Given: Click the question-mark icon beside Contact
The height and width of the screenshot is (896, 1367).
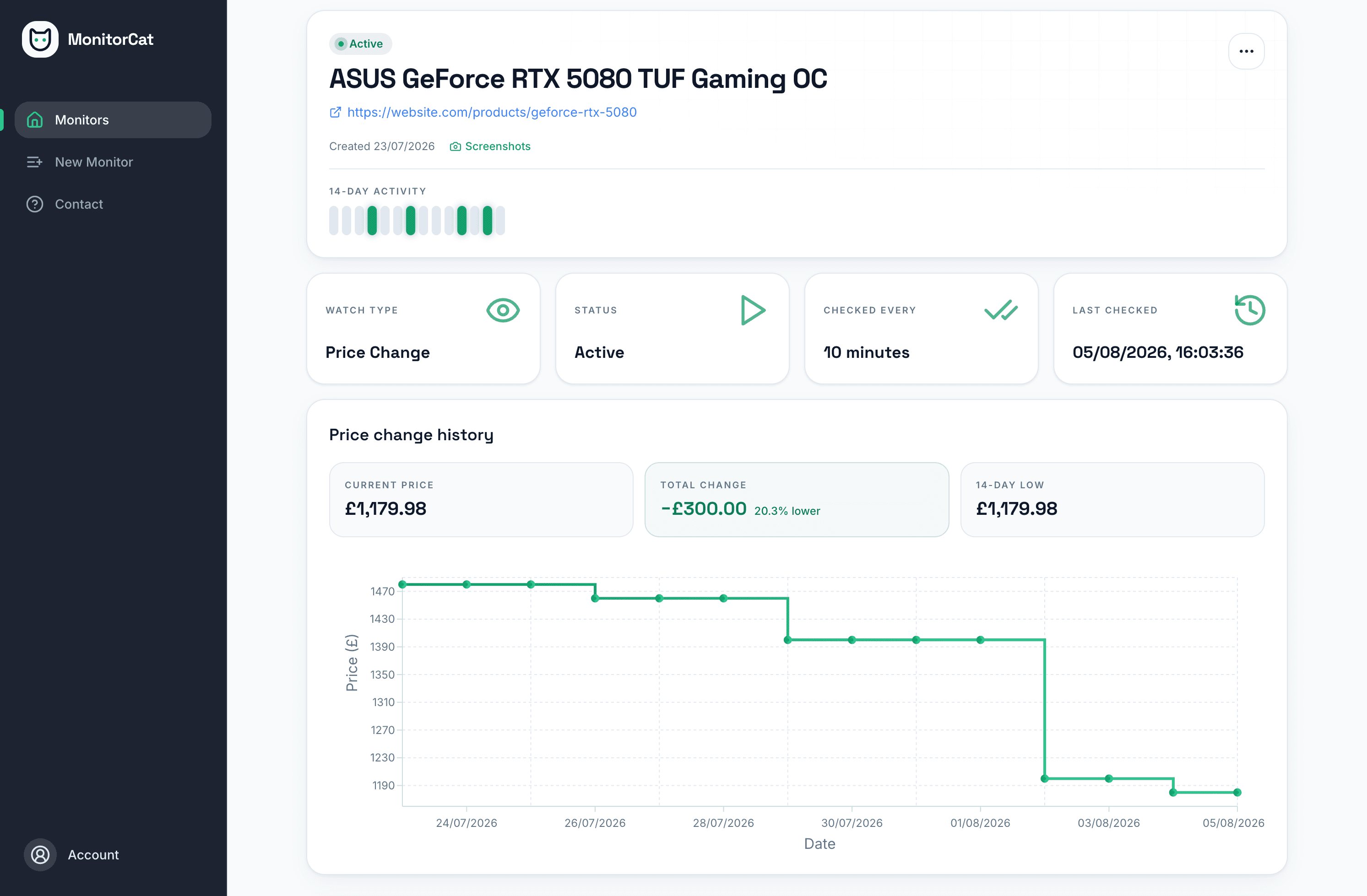Looking at the screenshot, I should pos(34,204).
